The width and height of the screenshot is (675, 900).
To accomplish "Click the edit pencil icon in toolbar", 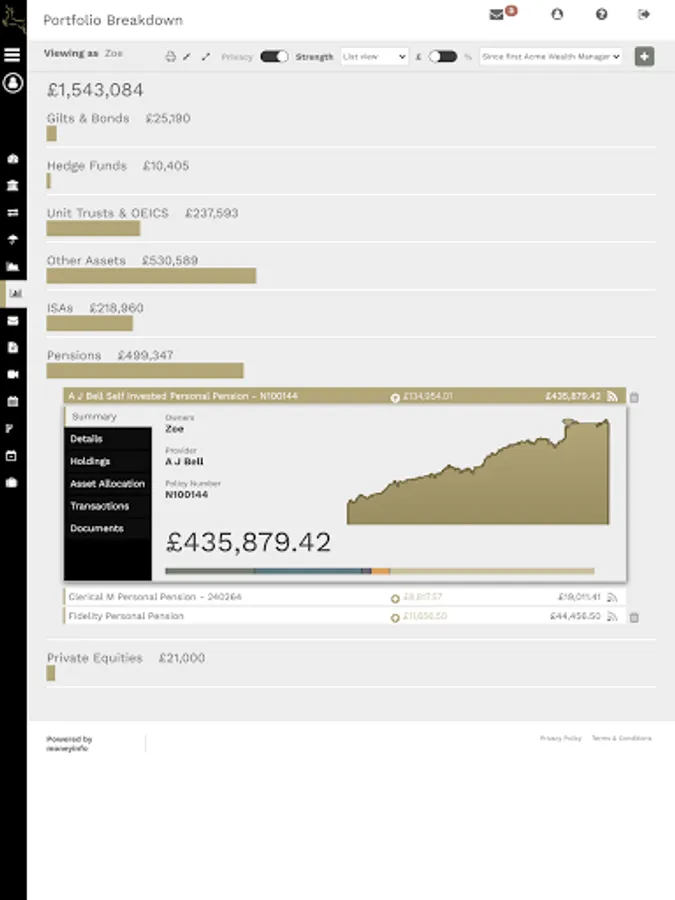I will pos(187,56).
